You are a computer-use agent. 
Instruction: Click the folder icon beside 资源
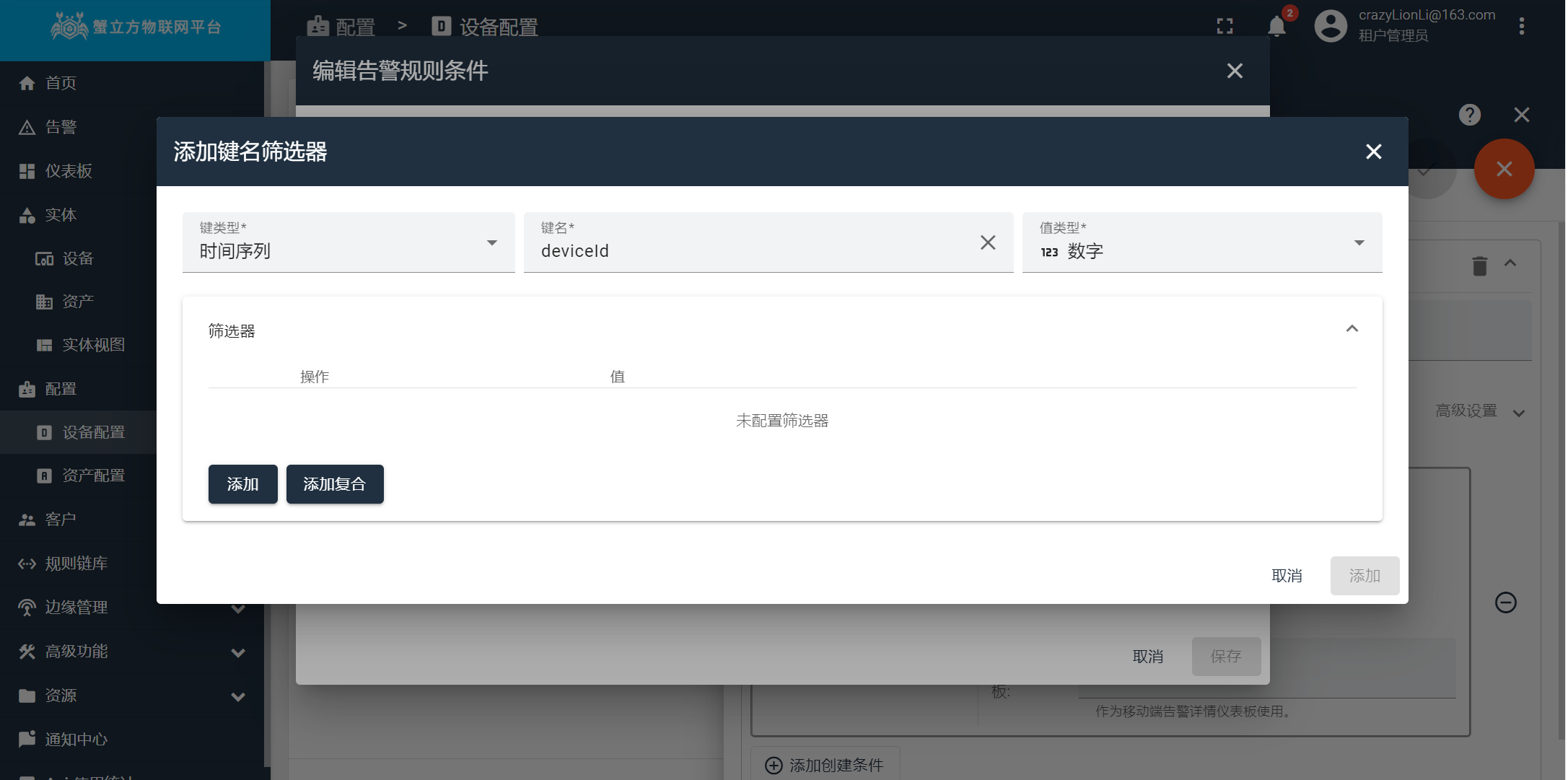(x=27, y=696)
